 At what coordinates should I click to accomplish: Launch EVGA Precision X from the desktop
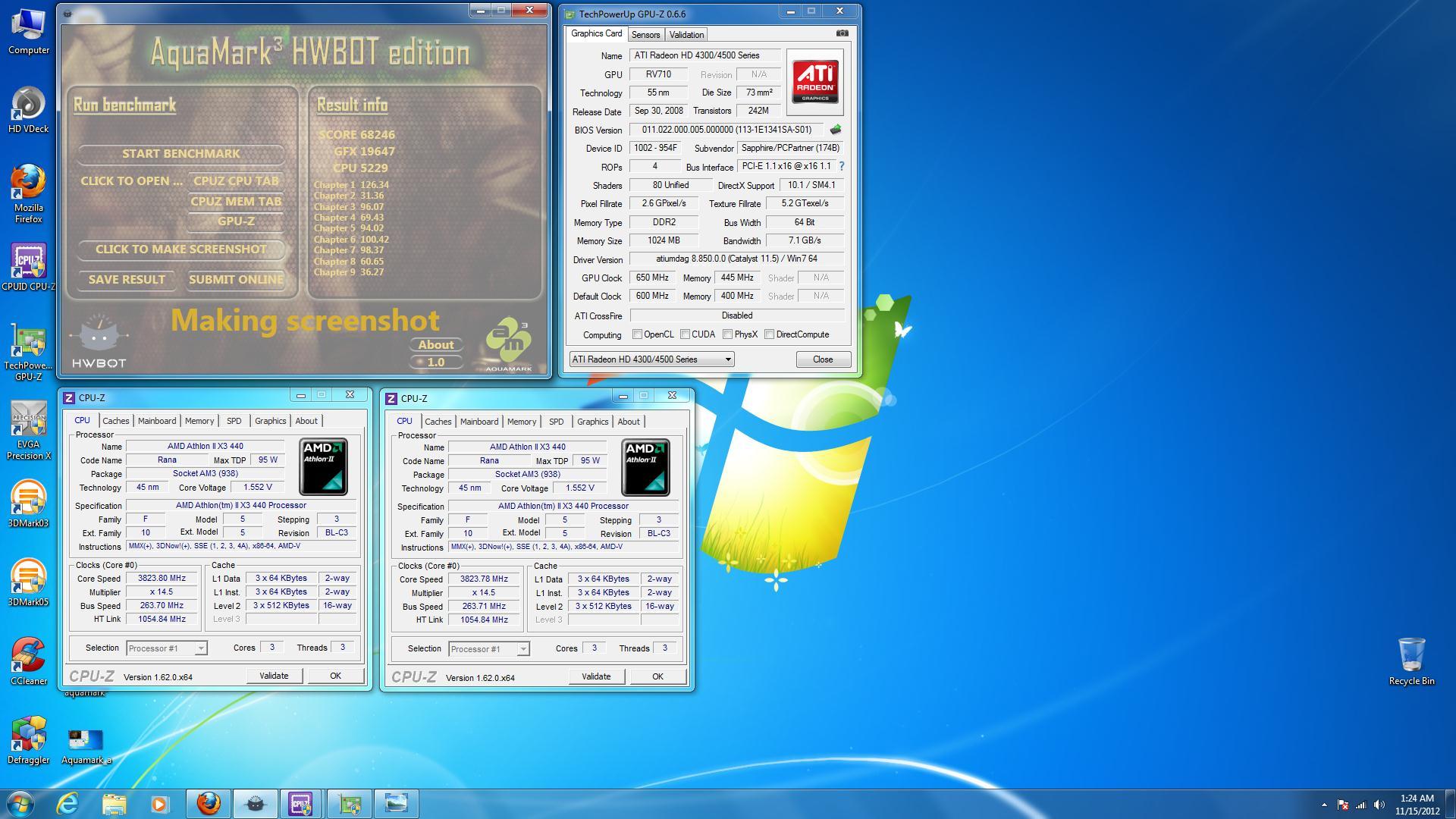29,431
